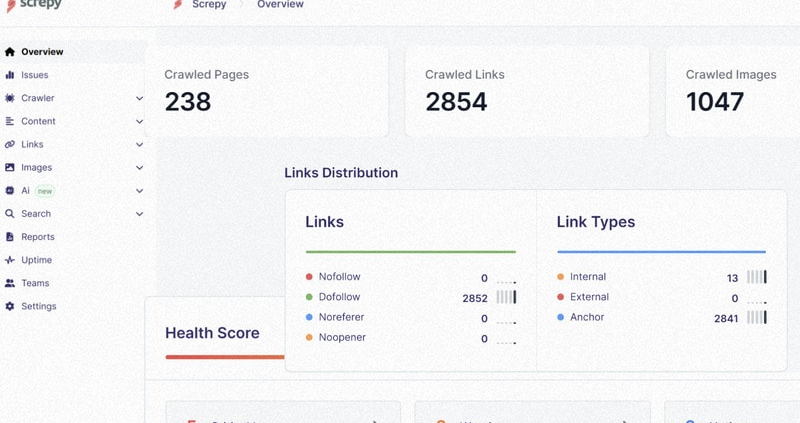Click the Anchor blue legend dot
Screen dimensions: 800x423
(x=560, y=317)
